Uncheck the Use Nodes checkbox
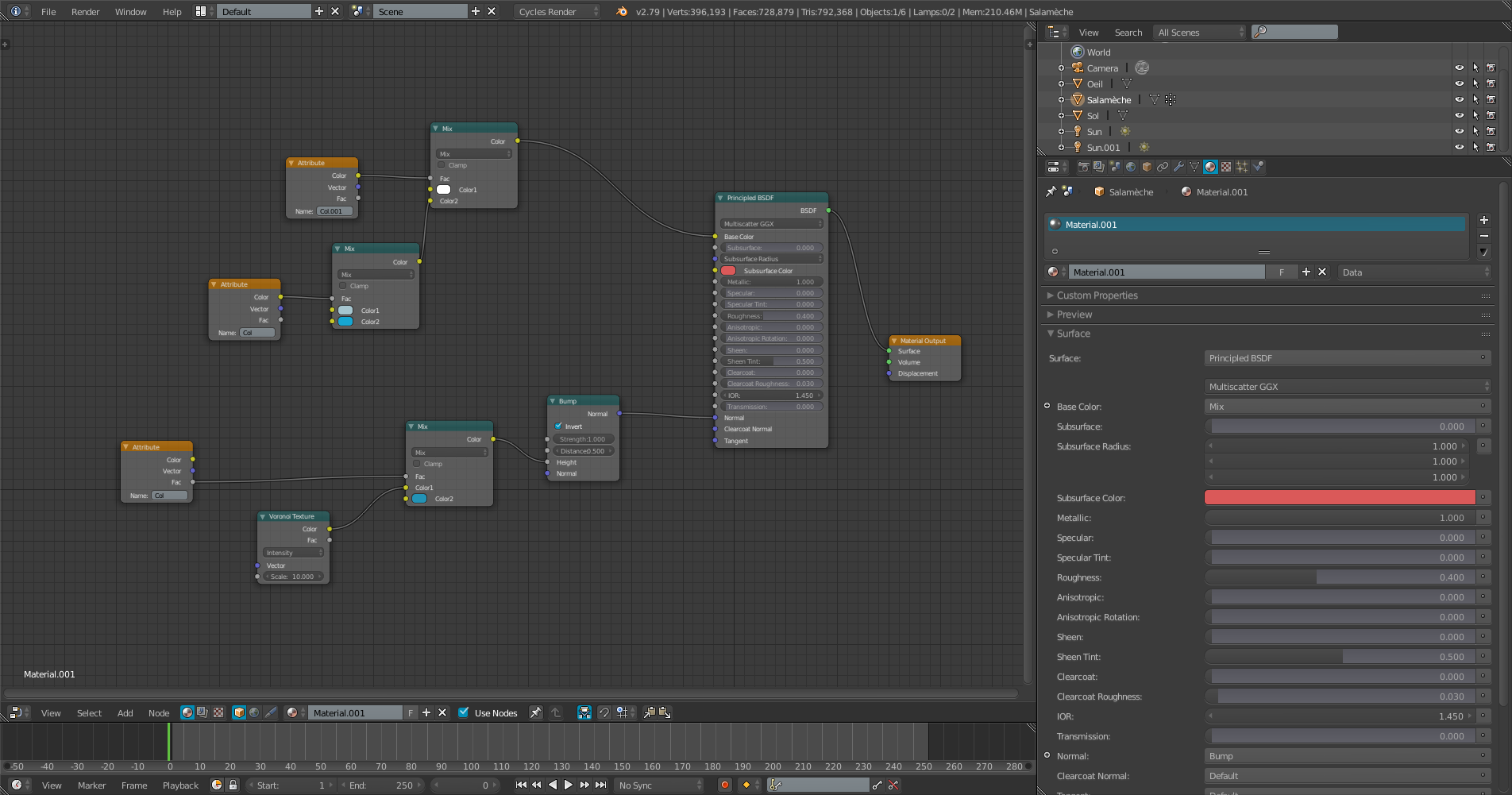Viewport: 1512px width, 795px height. 464,712
